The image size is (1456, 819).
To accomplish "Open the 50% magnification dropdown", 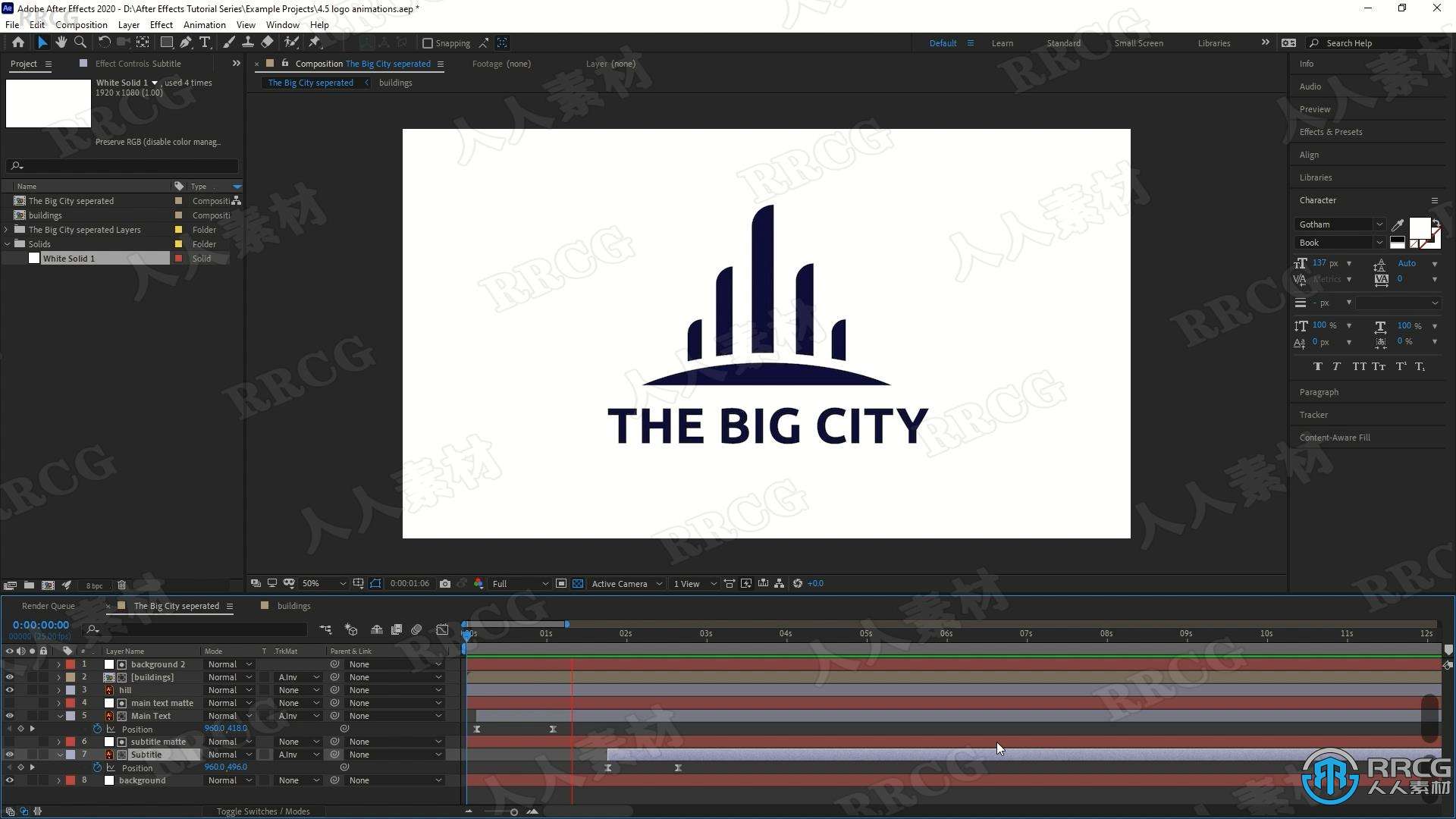I will point(324,584).
